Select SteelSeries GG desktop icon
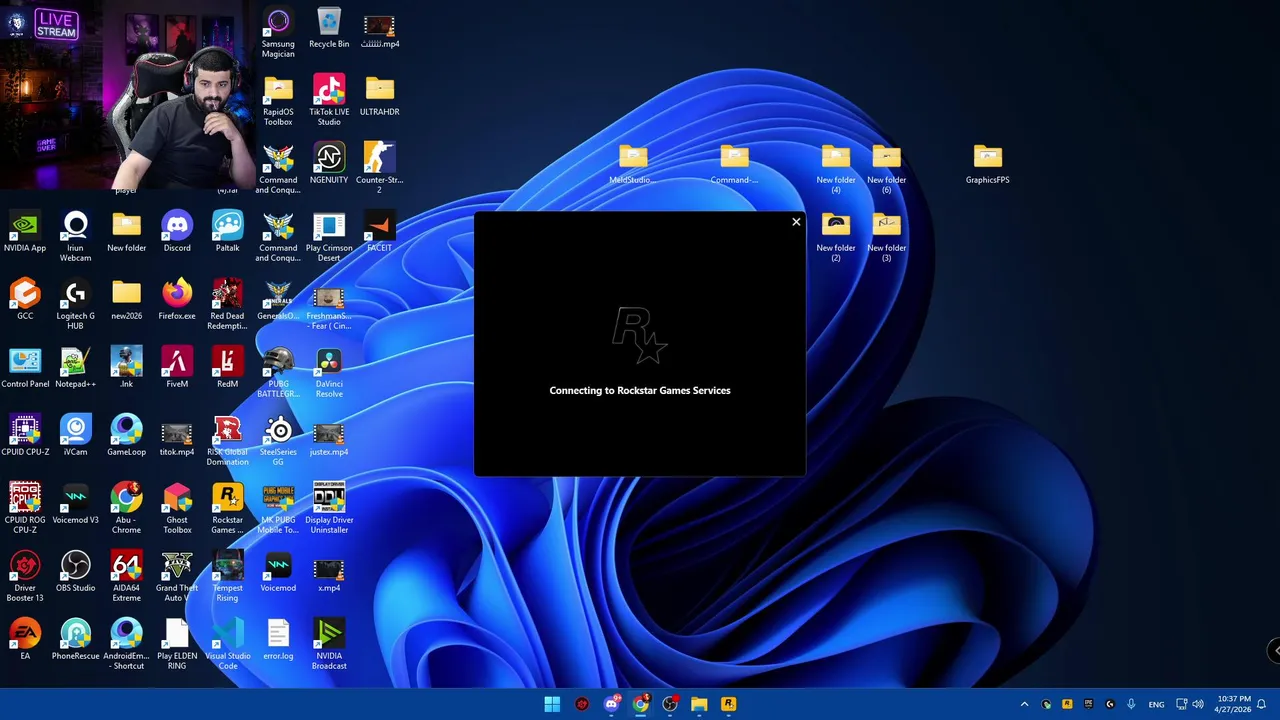The width and height of the screenshot is (1280, 720). point(278,441)
